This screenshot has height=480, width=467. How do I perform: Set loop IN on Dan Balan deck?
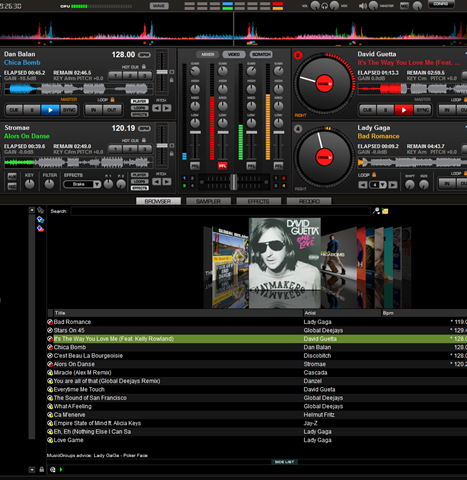click(94, 110)
